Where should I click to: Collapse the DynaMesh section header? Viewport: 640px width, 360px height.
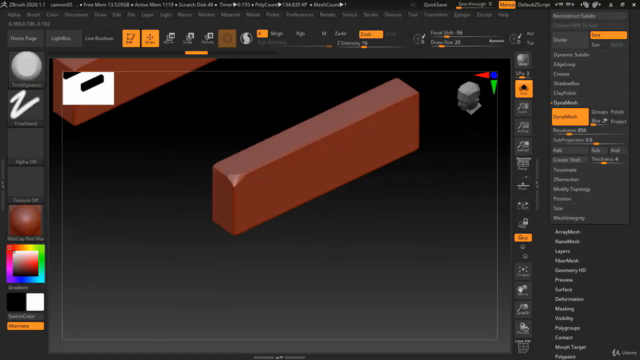point(565,103)
